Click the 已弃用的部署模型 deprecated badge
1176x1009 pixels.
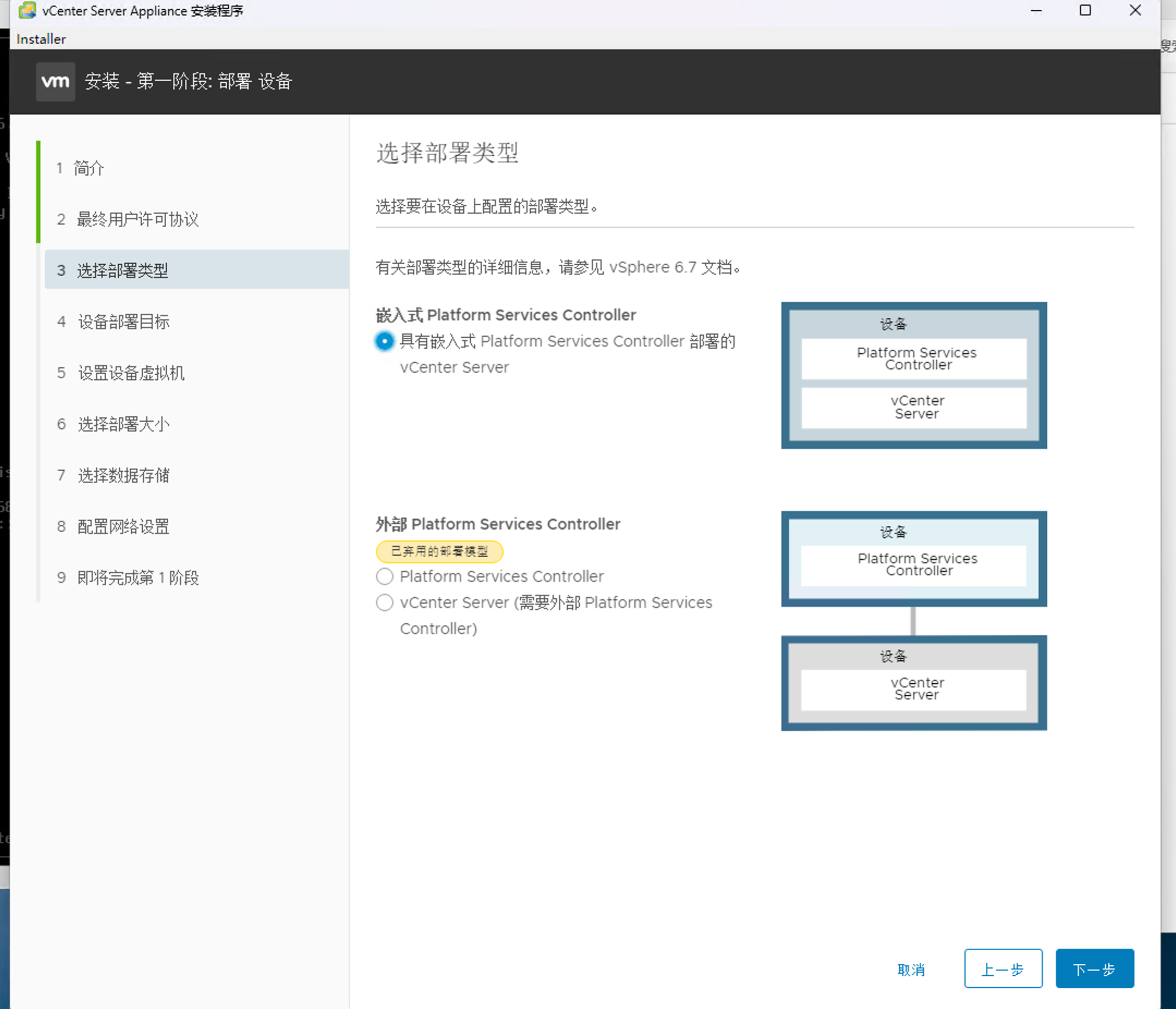coord(439,551)
